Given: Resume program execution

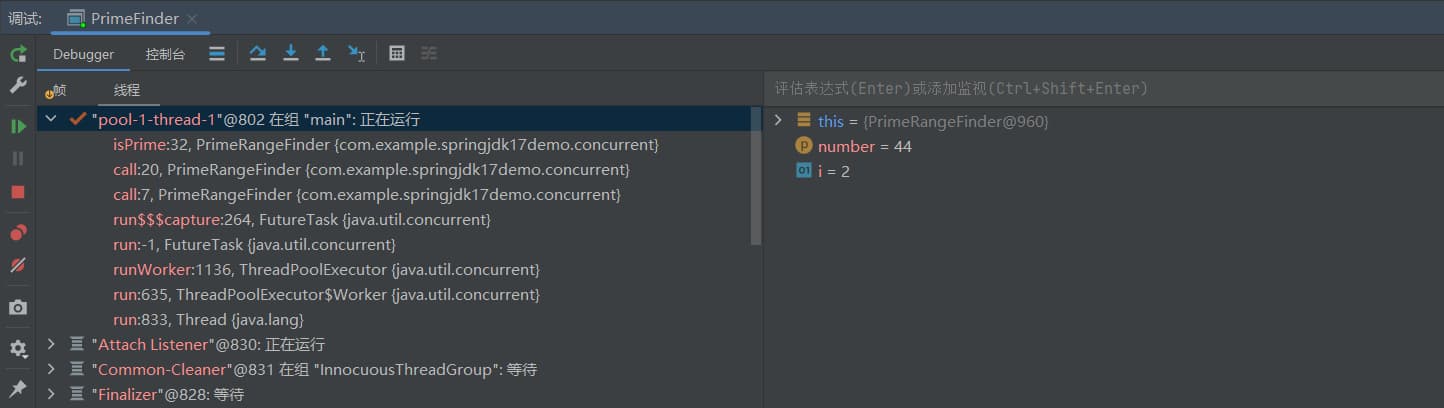Looking at the screenshot, I should (x=18, y=126).
